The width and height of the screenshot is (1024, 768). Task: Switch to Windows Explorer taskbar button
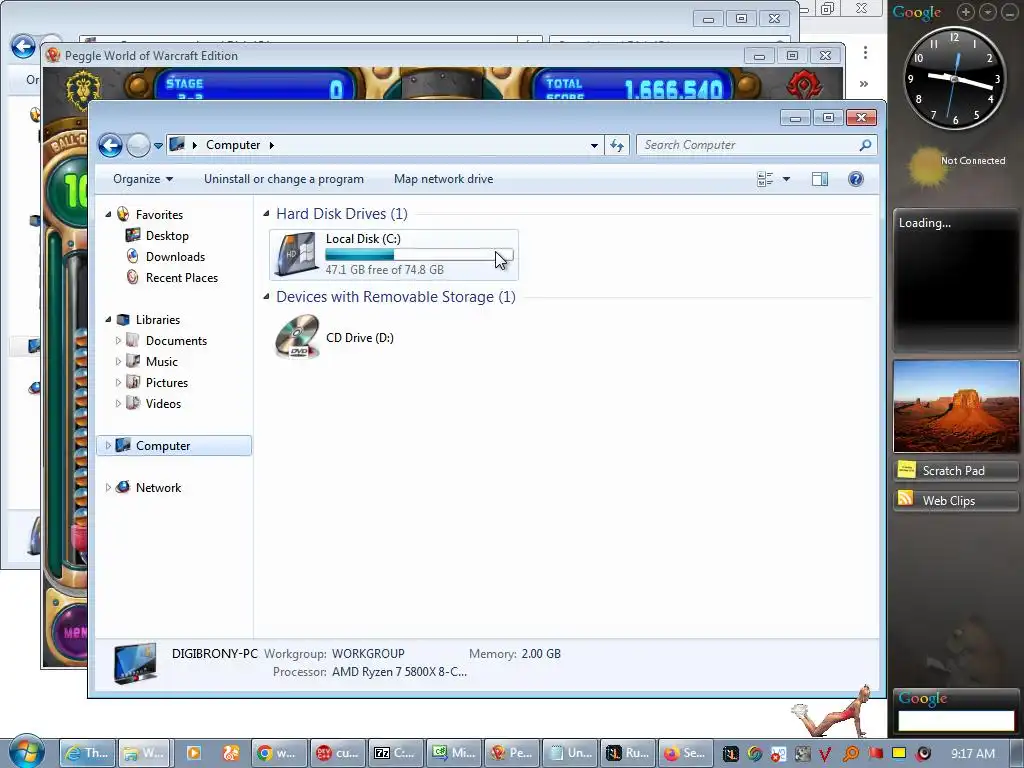click(144, 753)
